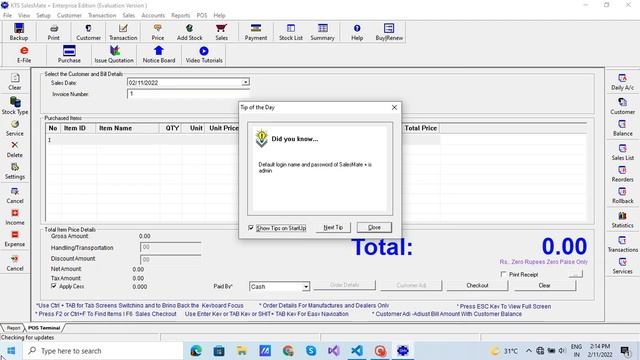Open the Daily A/c icon
Image resolution: width=640 pixels, height=360 pixels.
(x=622, y=82)
